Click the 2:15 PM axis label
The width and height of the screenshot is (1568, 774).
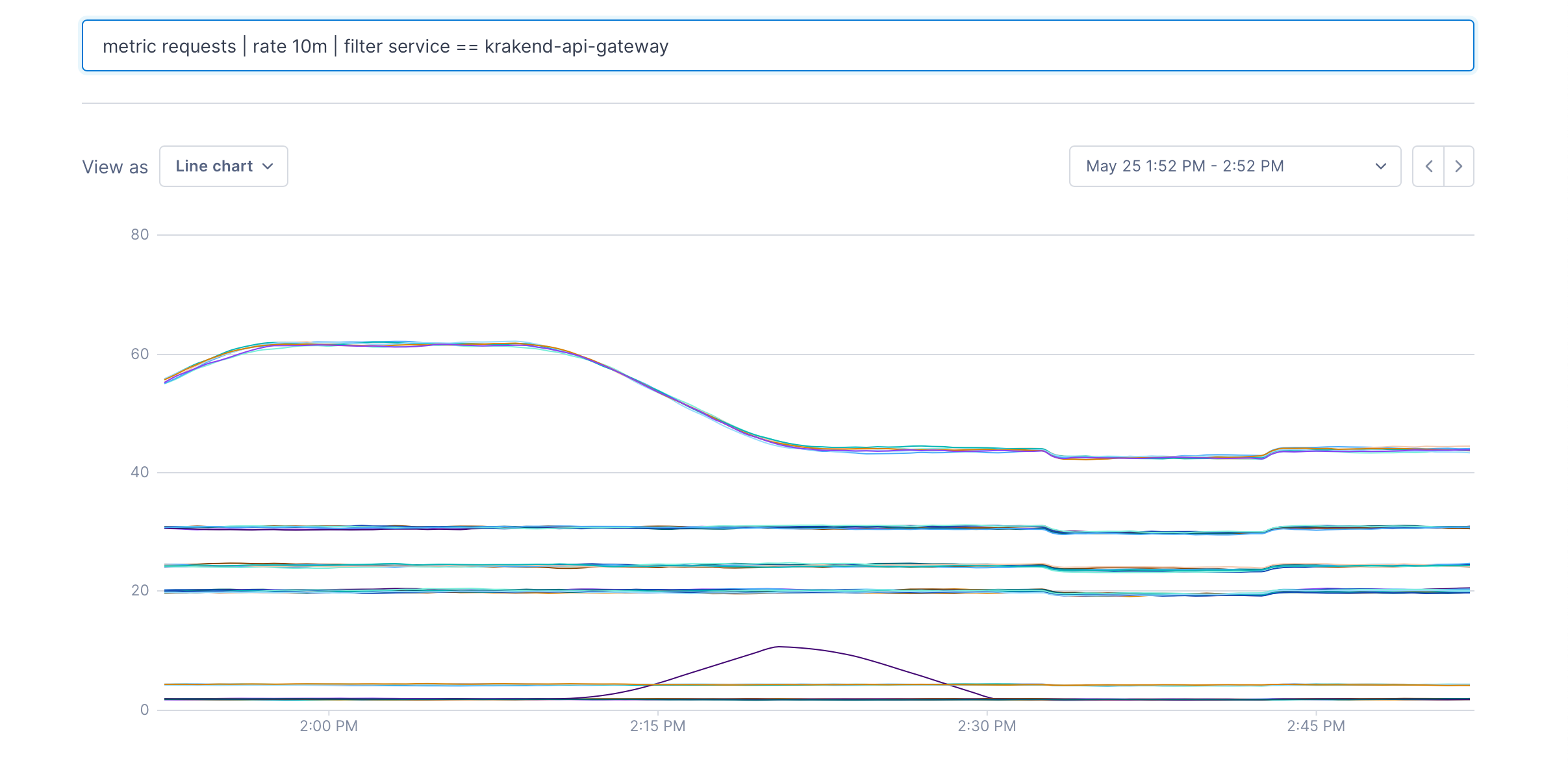point(657,726)
